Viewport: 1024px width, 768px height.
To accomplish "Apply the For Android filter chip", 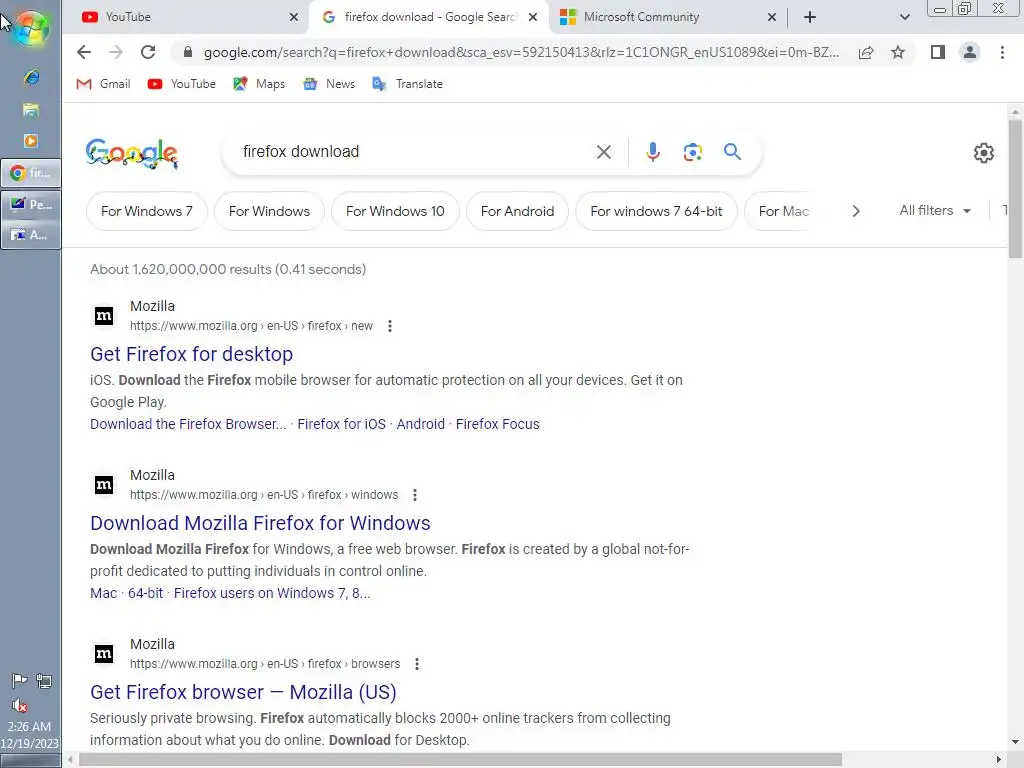I will (x=517, y=212).
